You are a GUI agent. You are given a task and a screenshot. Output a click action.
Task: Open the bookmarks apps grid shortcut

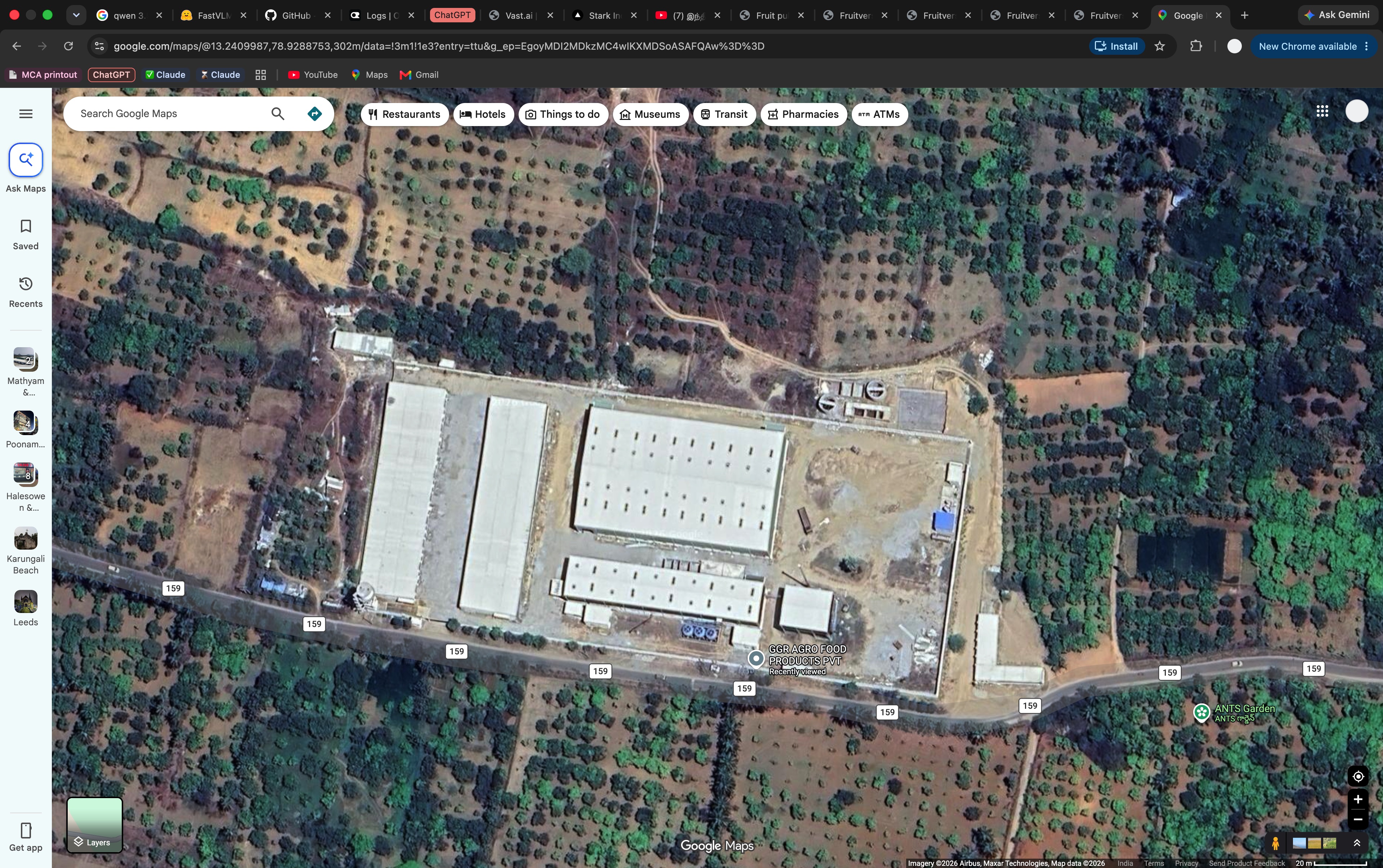click(261, 75)
